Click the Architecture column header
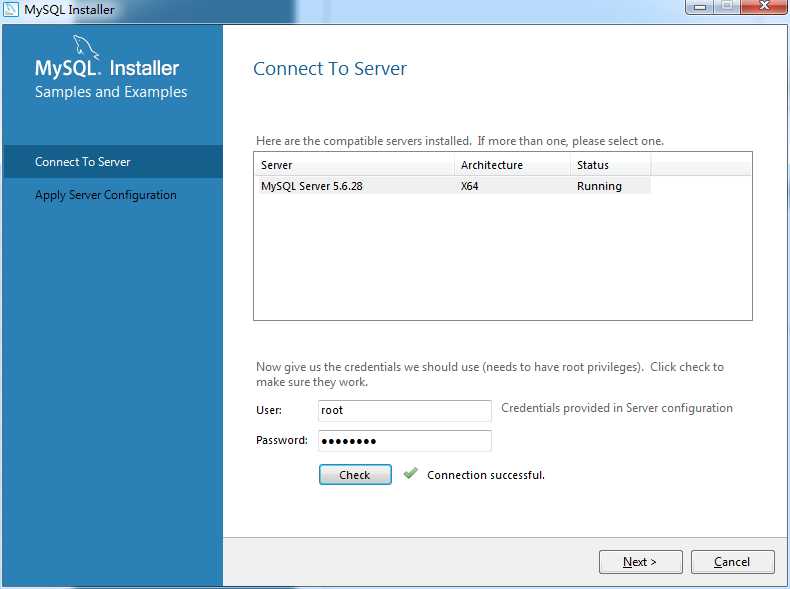790x589 pixels. click(513, 165)
